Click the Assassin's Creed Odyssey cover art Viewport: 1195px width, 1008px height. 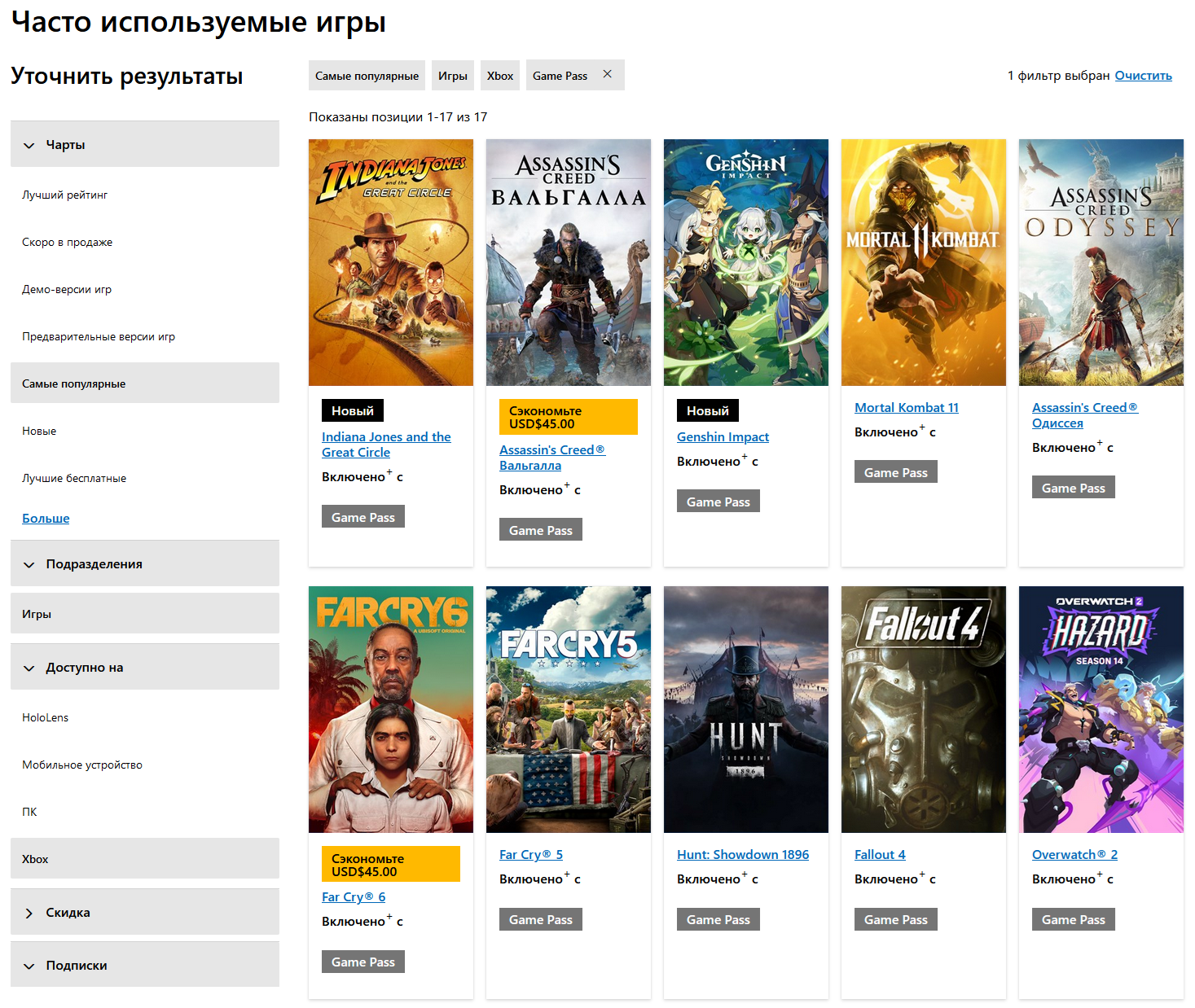pos(1101,262)
